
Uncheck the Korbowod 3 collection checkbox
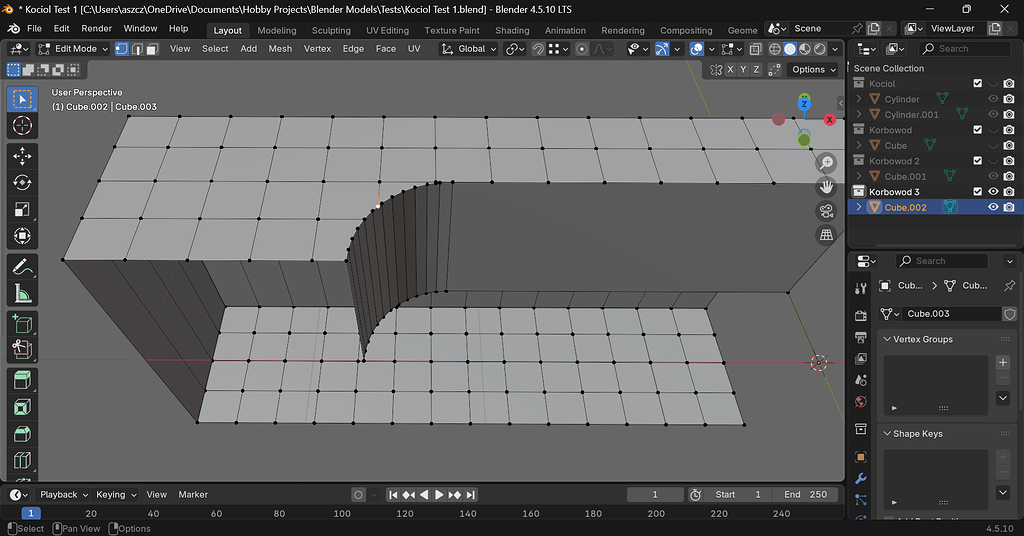[978, 192]
